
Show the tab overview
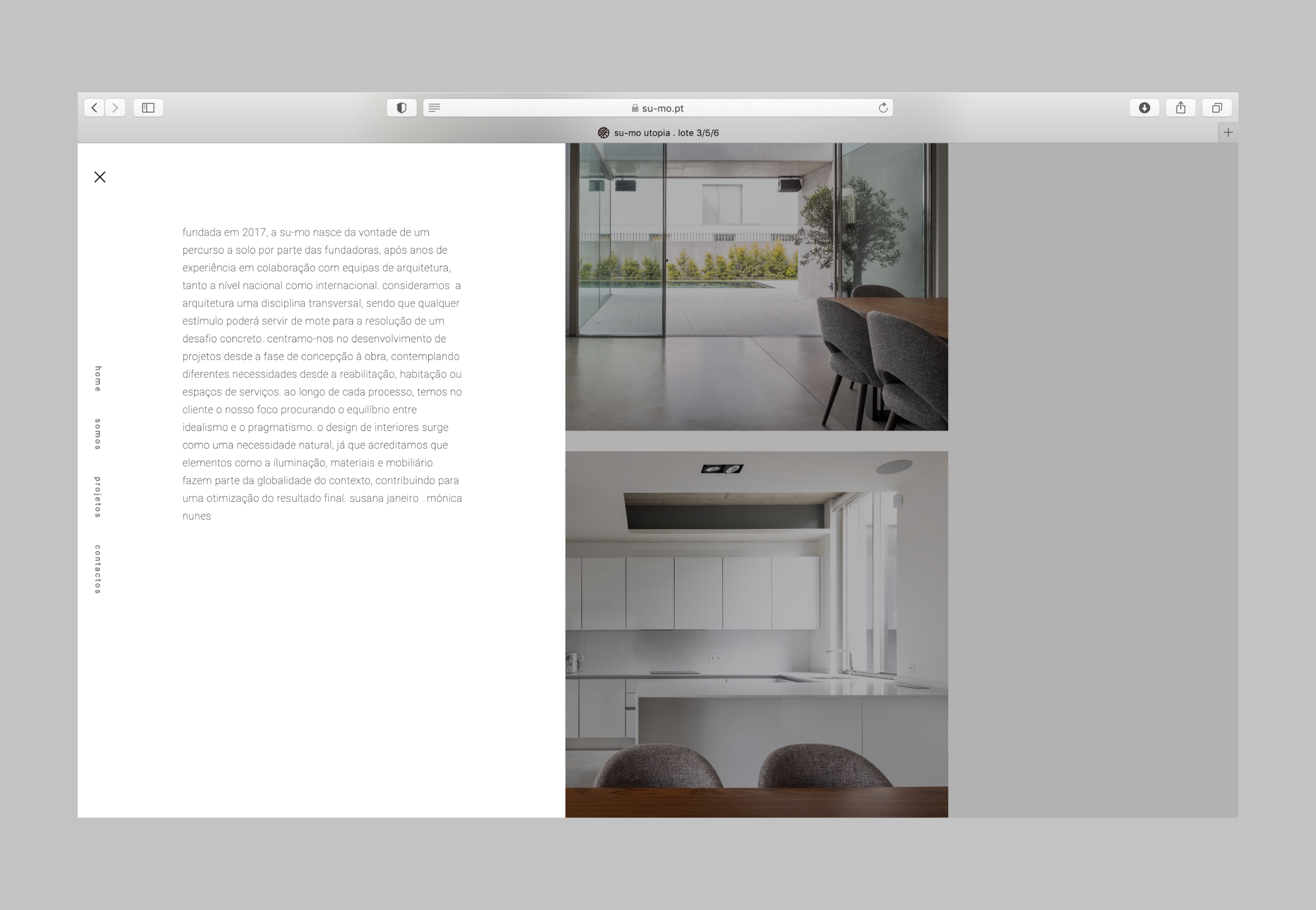coord(1217,108)
